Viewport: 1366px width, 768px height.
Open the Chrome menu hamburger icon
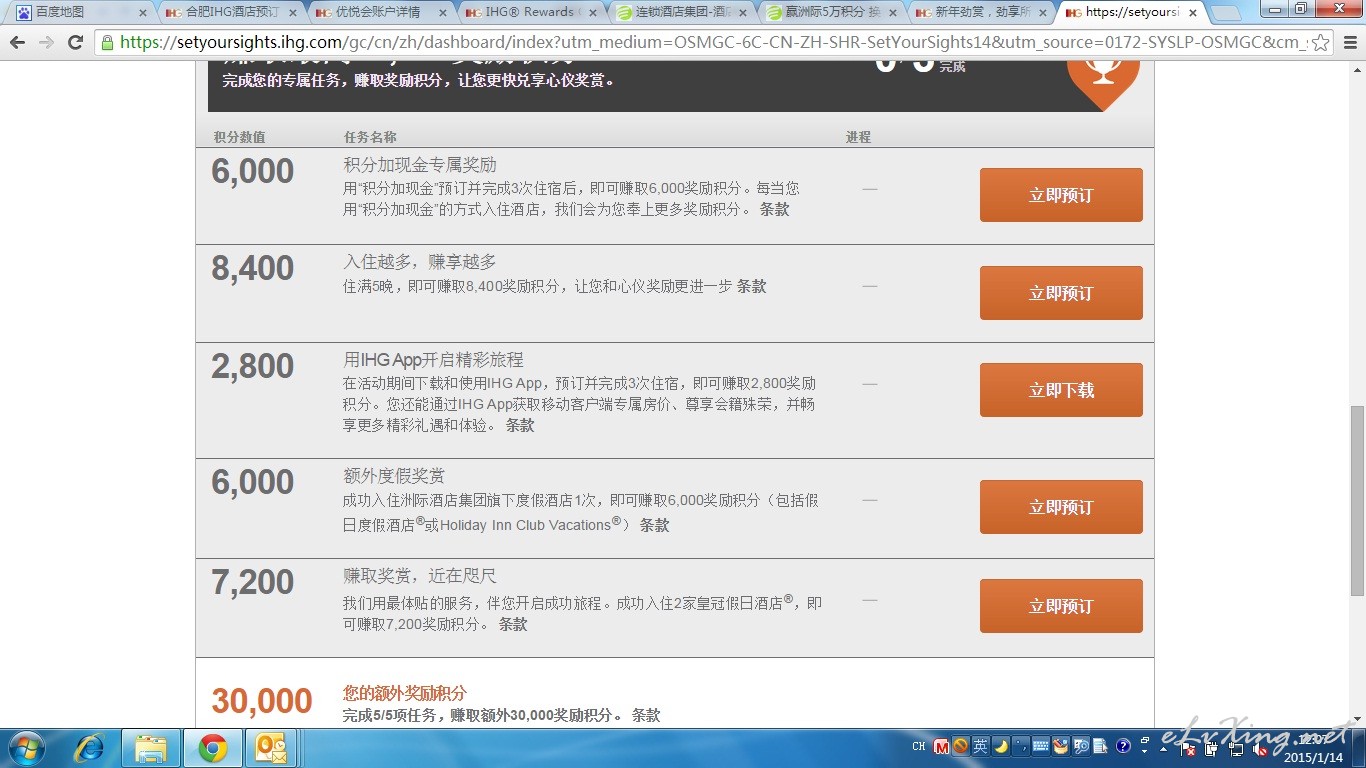[1349, 43]
